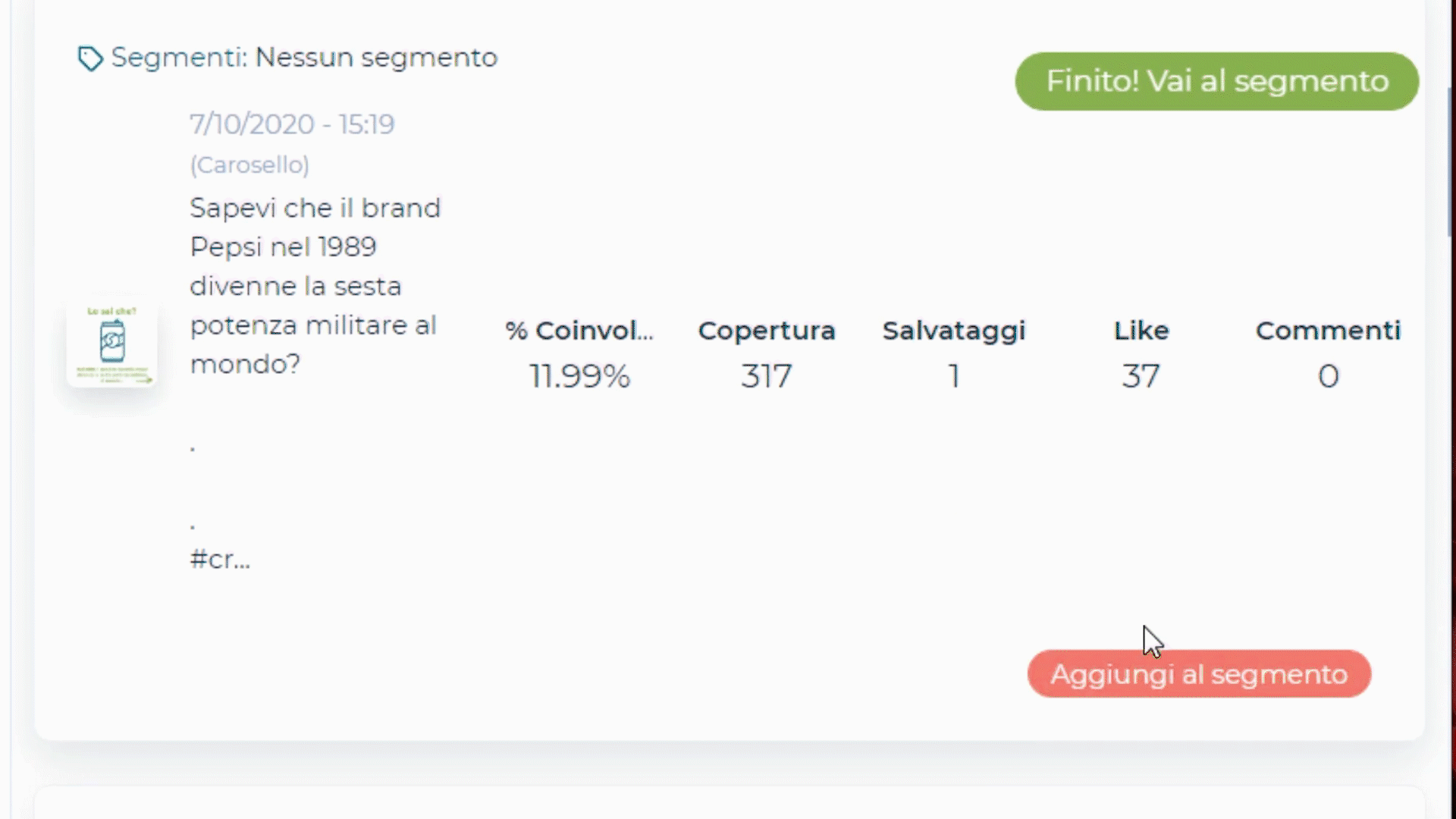Open the Pepsi carousel post thumbnail
This screenshot has width=1456, height=819.
click(x=112, y=344)
